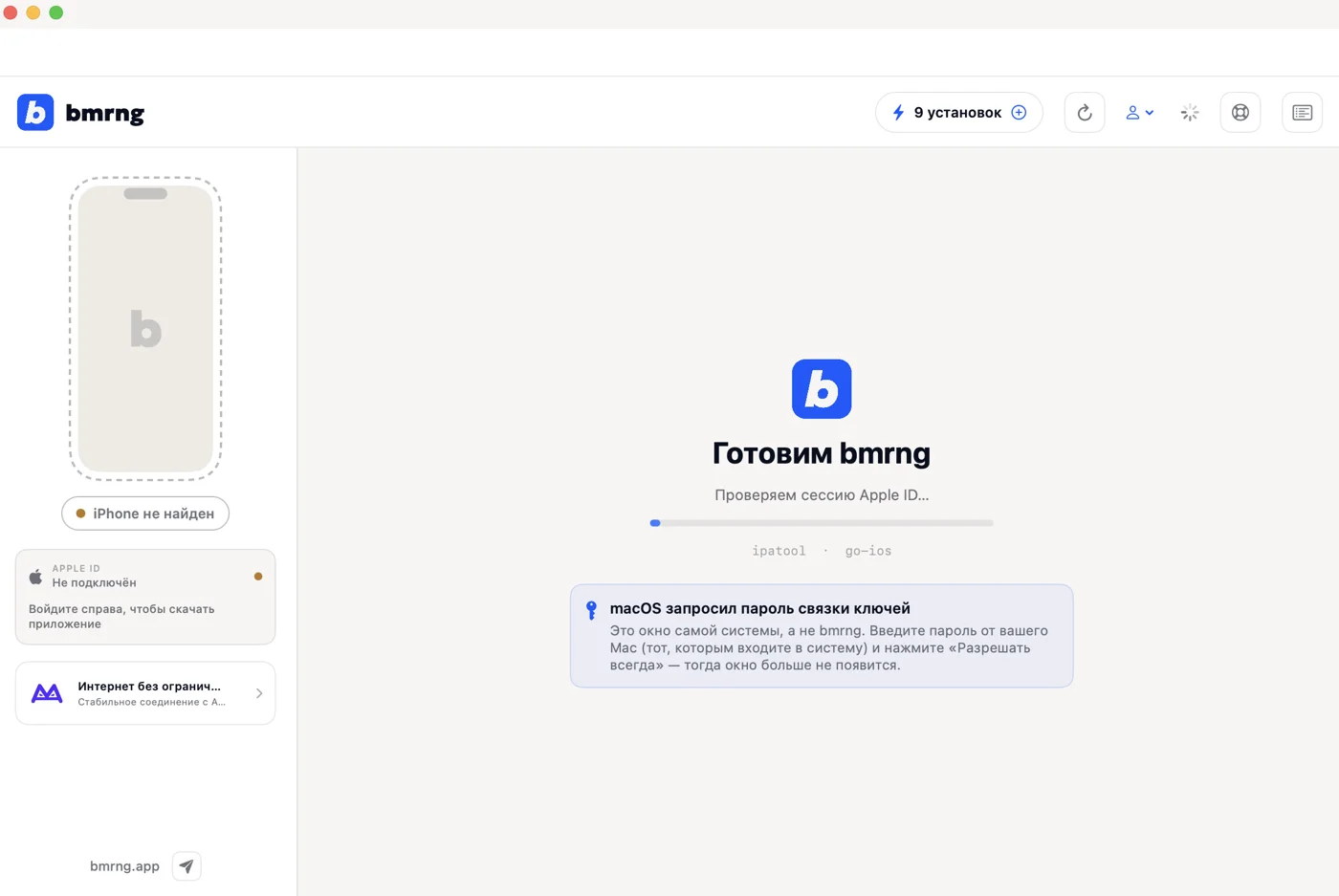Click the bmrng logo icon in header
Image resolution: width=1339 pixels, height=896 pixels.
[35, 112]
